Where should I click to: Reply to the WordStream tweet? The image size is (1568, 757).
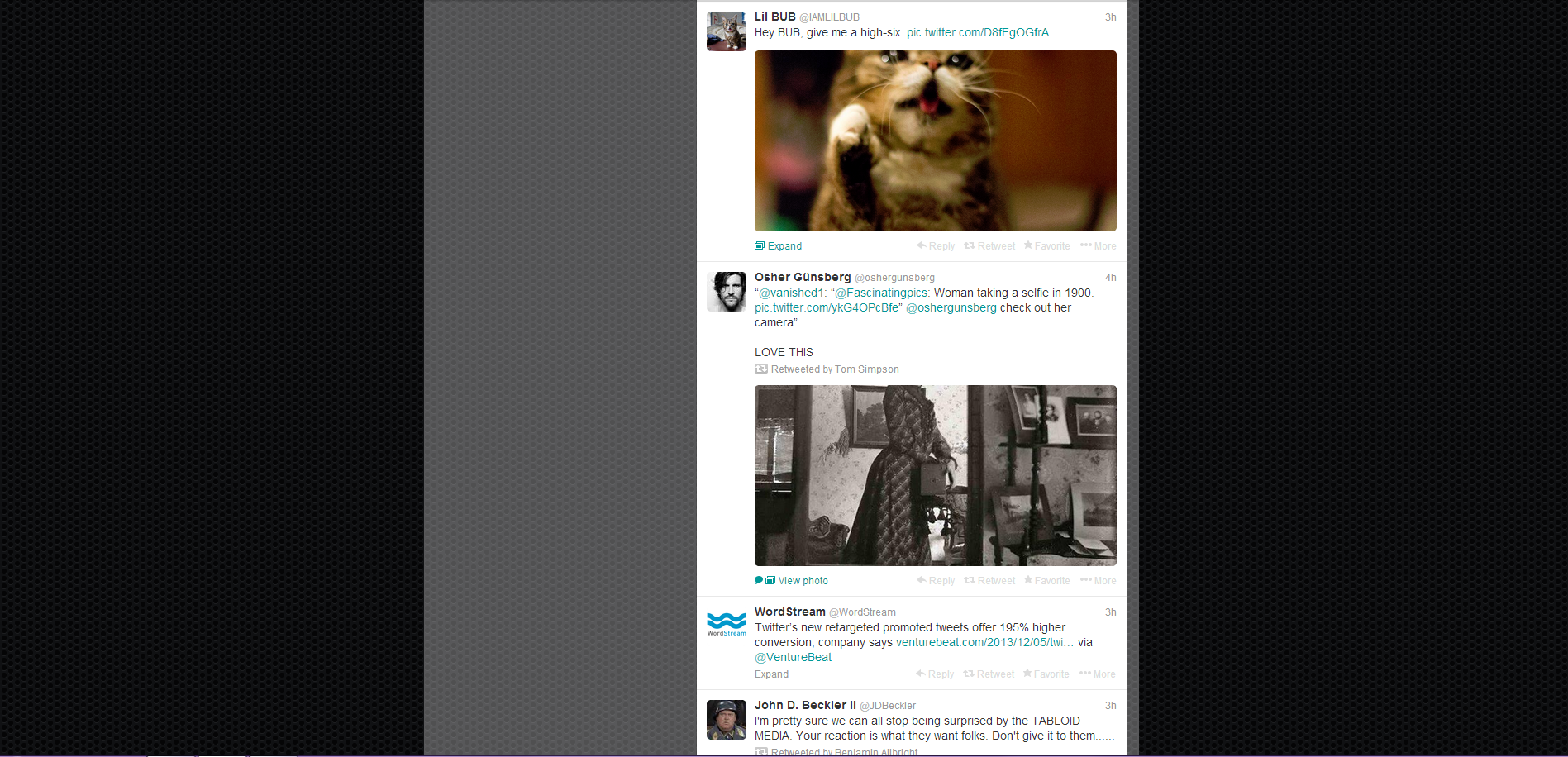[935, 674]
